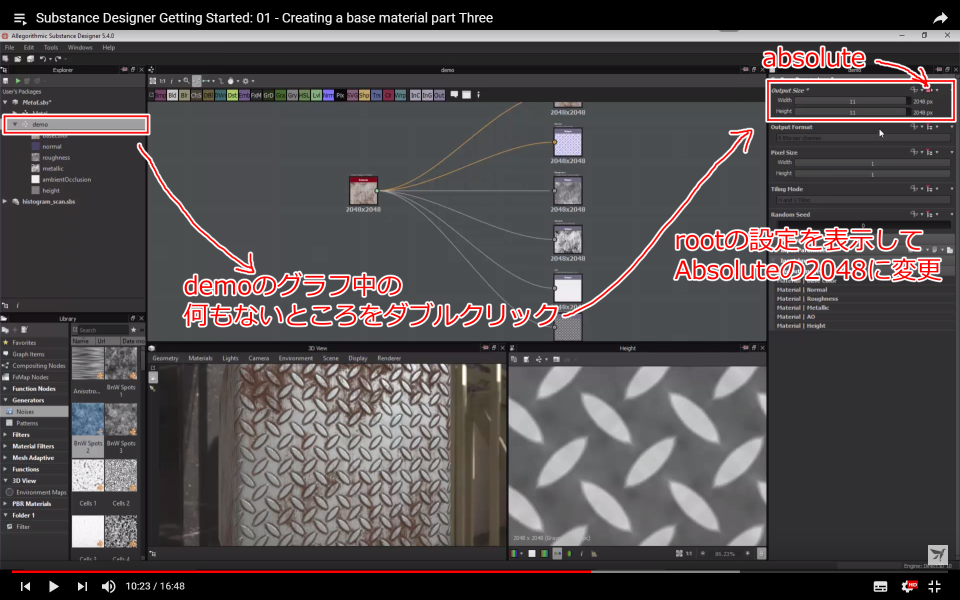This screenshot has width=960, height=600.
Task: Add Warp node via Wrp icon
Action: click(400, 96)
